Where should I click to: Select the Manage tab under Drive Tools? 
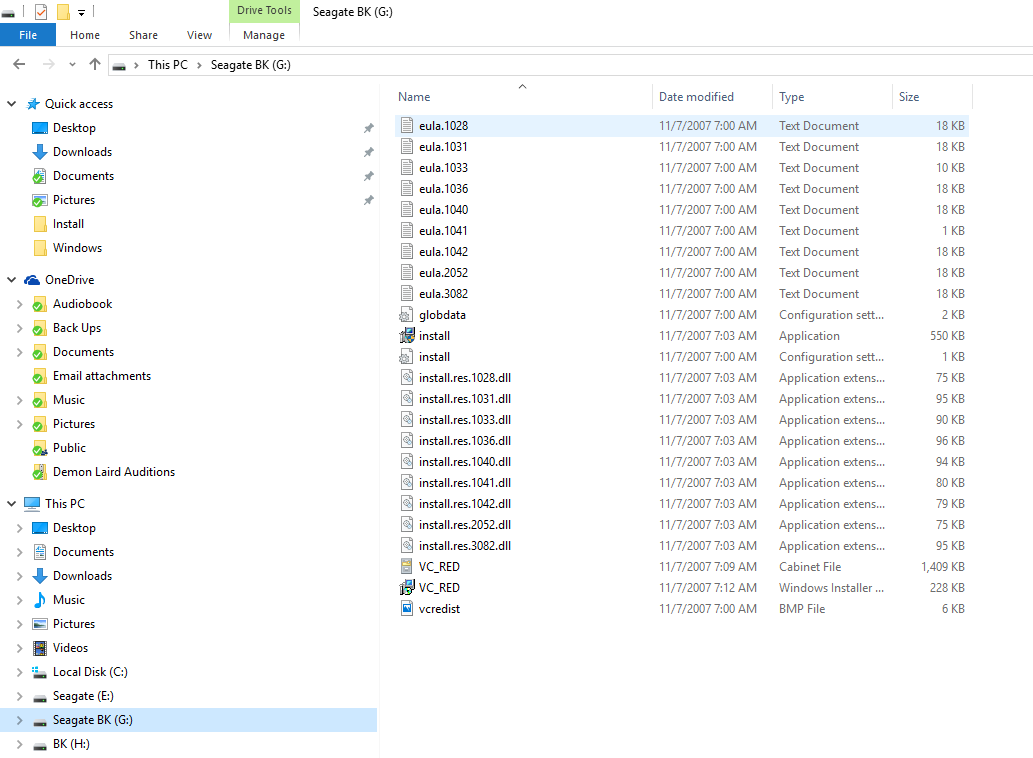264,35
